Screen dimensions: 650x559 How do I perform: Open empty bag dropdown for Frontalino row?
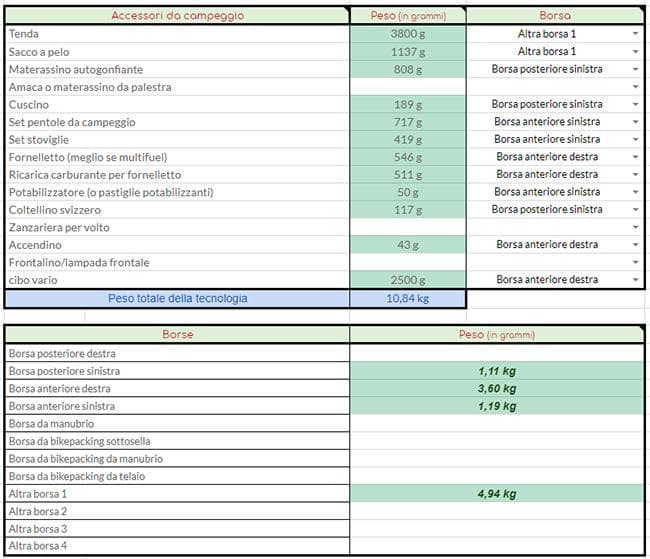[635, 262]
